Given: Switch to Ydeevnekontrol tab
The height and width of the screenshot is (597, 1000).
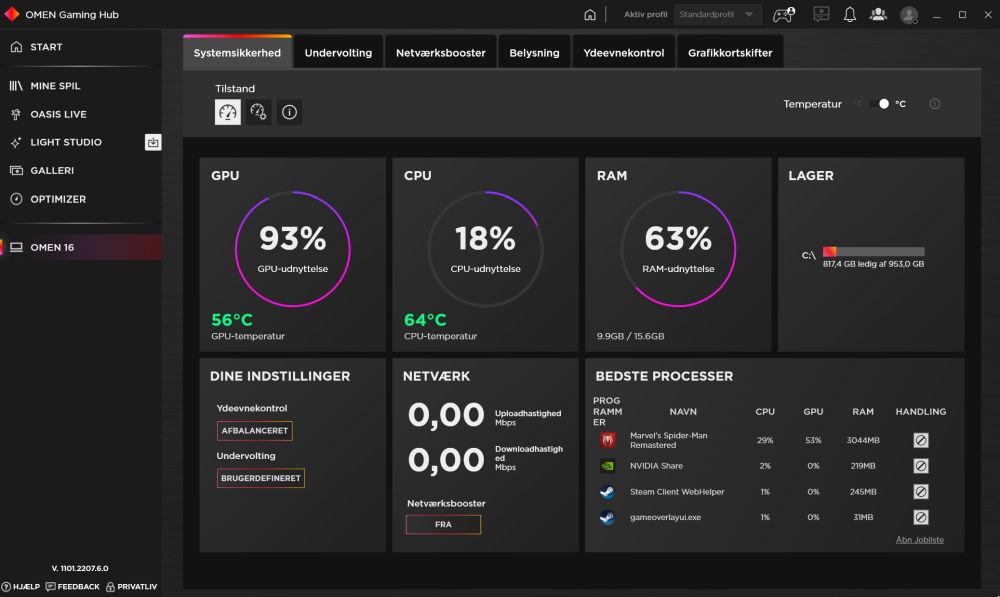Looking at the screenshot, I should [x=624, y=53].
